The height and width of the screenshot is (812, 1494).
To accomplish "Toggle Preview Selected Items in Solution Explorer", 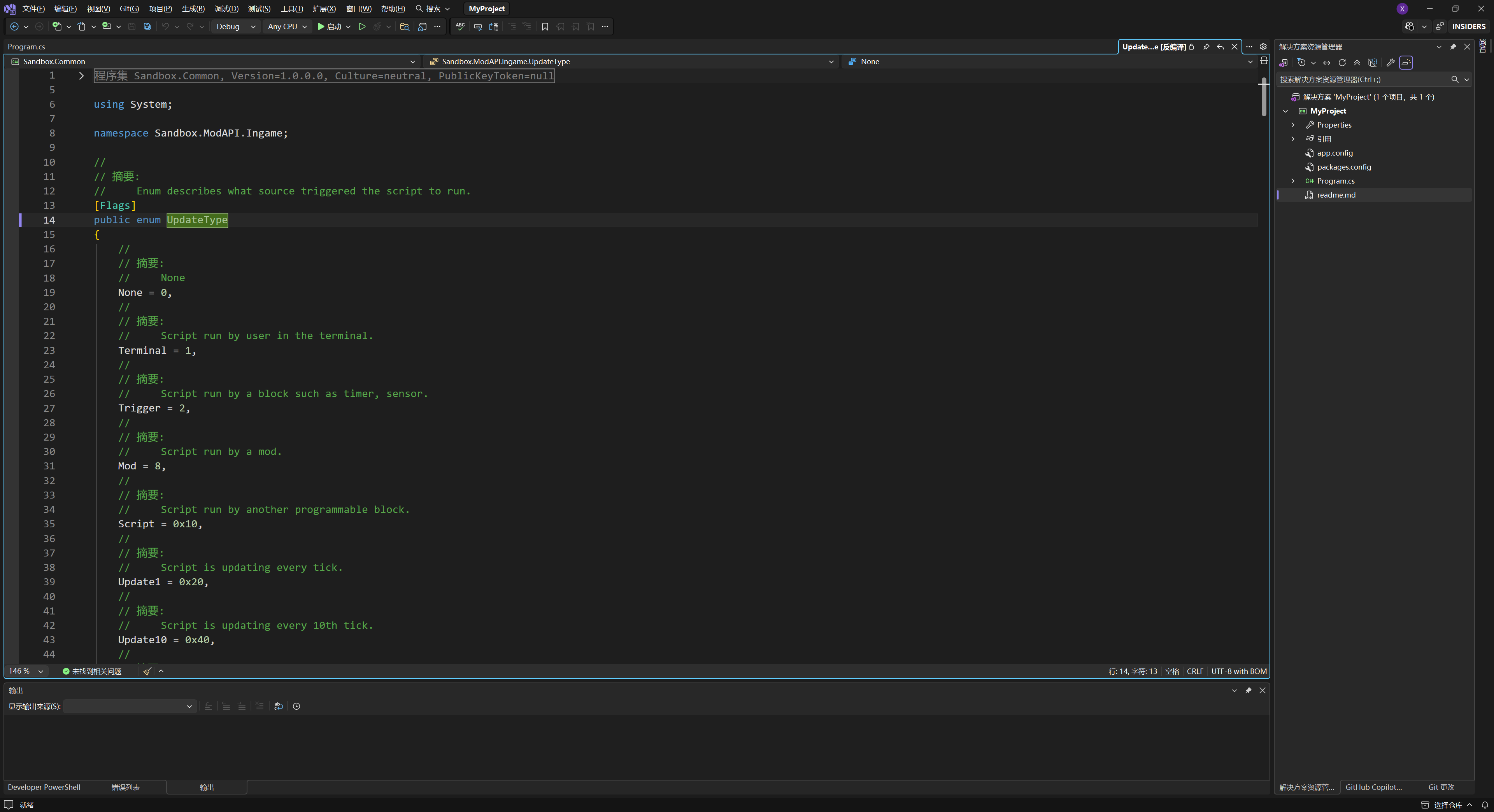I will click(1406, 63).
